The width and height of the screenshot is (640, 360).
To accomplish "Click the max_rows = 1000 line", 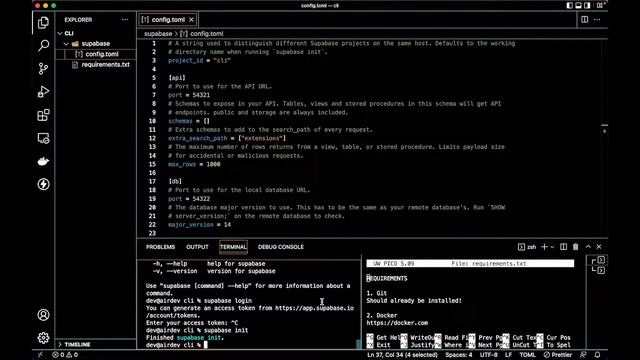I will tap(194, 164).
